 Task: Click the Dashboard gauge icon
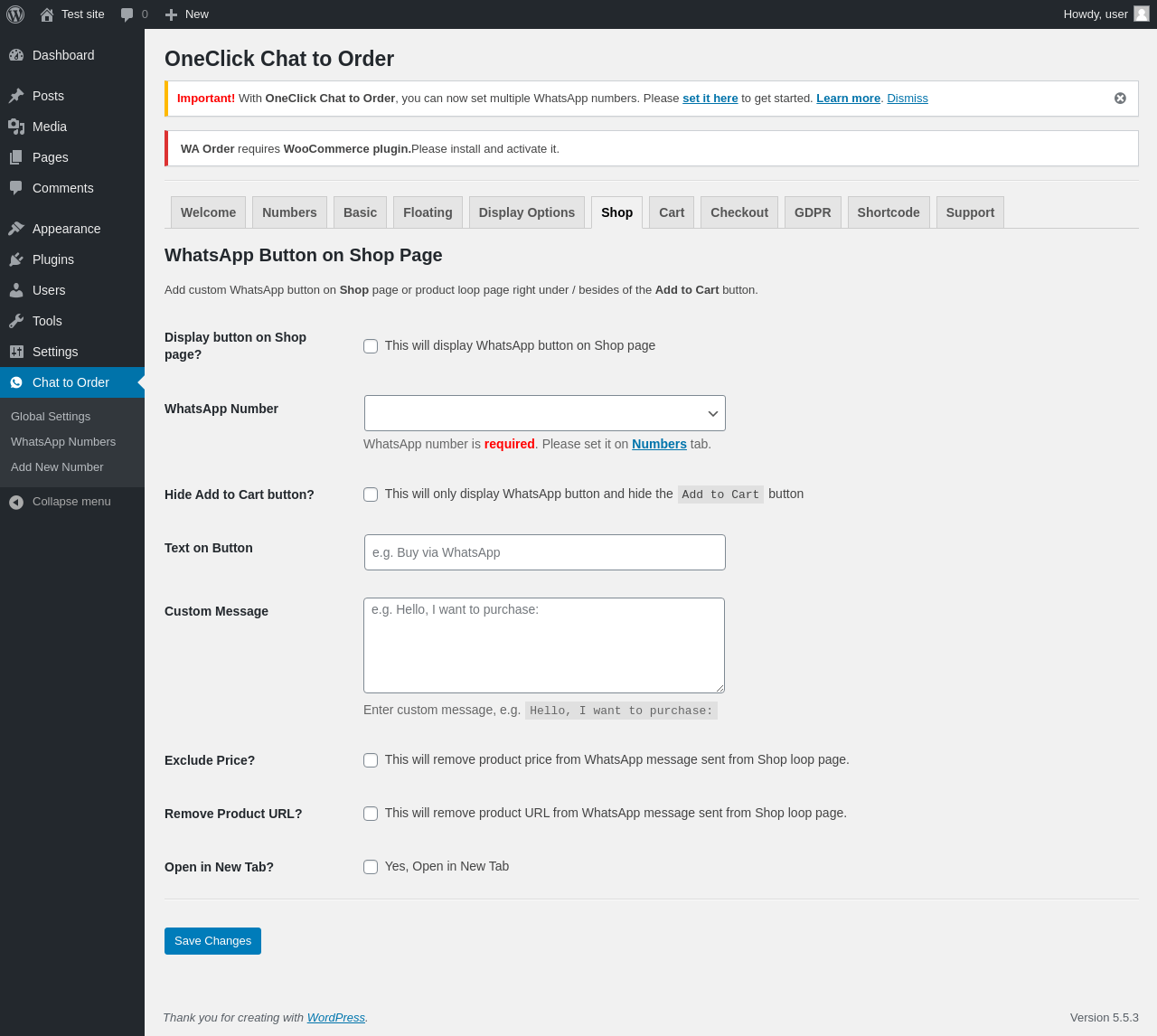16,55
